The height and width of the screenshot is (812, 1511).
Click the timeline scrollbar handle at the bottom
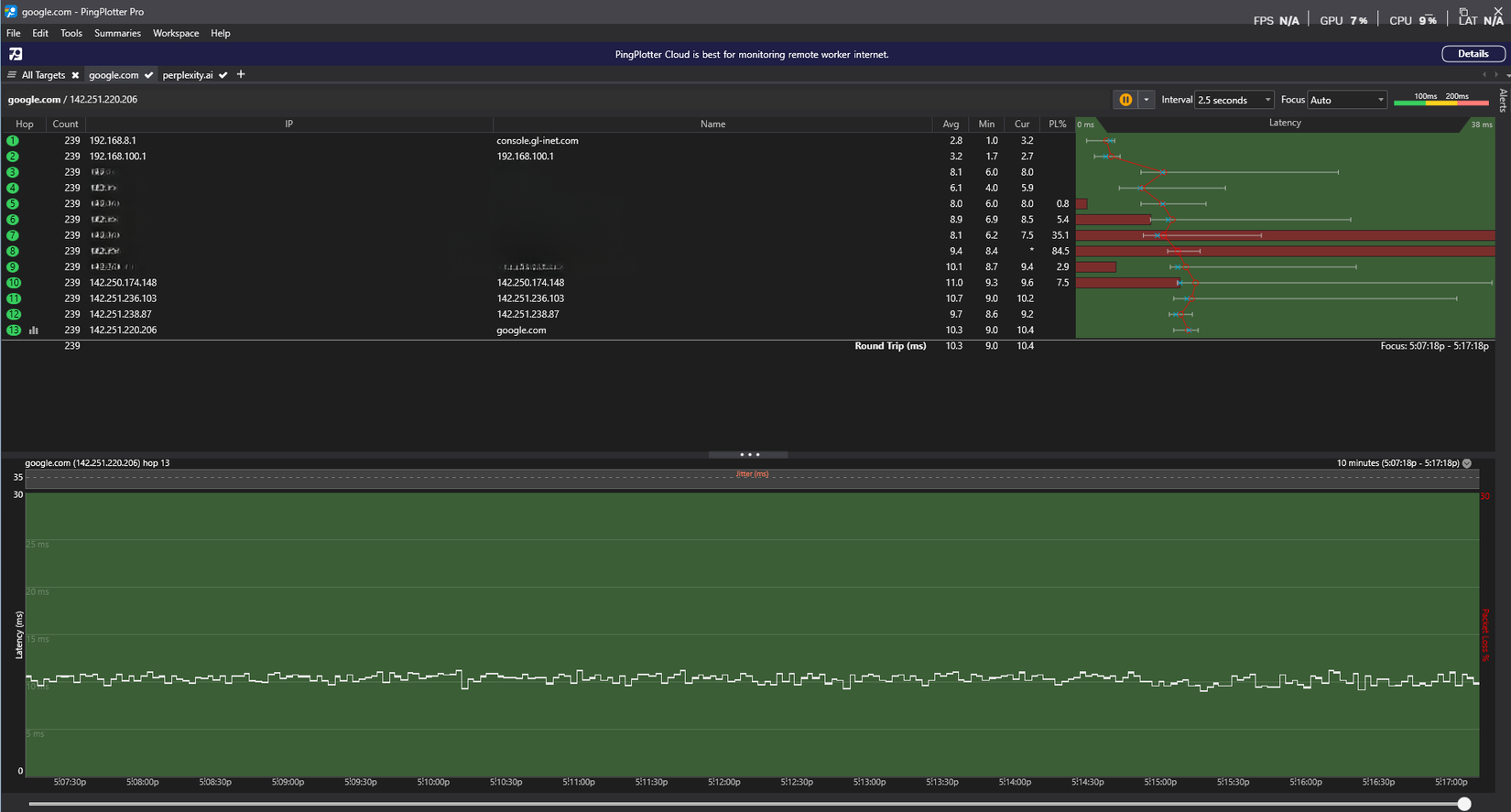tap(1464, 804)
